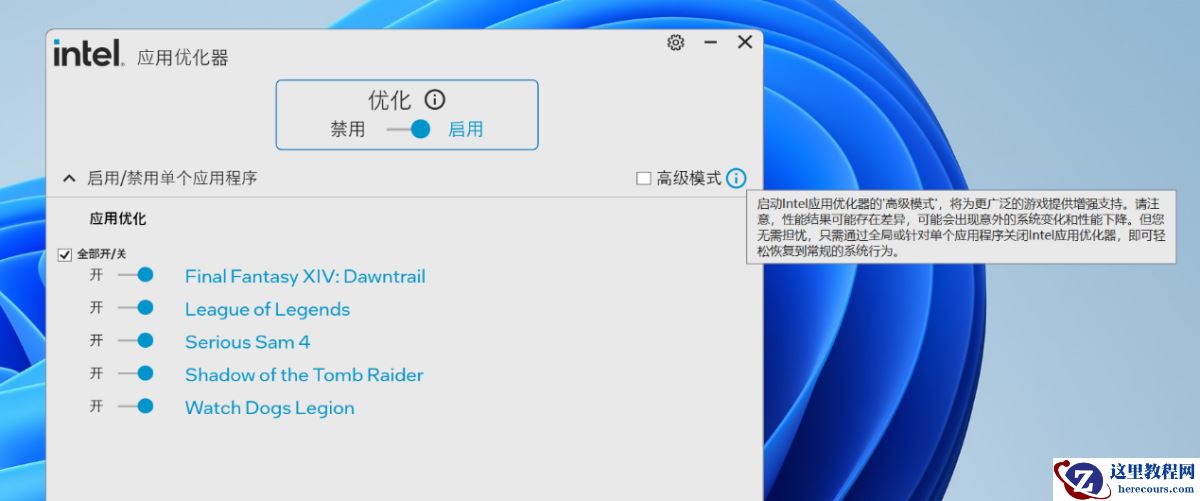The width and height of the screenshot is (1200, 501).
Task: Click the info icon beside 优化
Action: [x=434, y=100]
